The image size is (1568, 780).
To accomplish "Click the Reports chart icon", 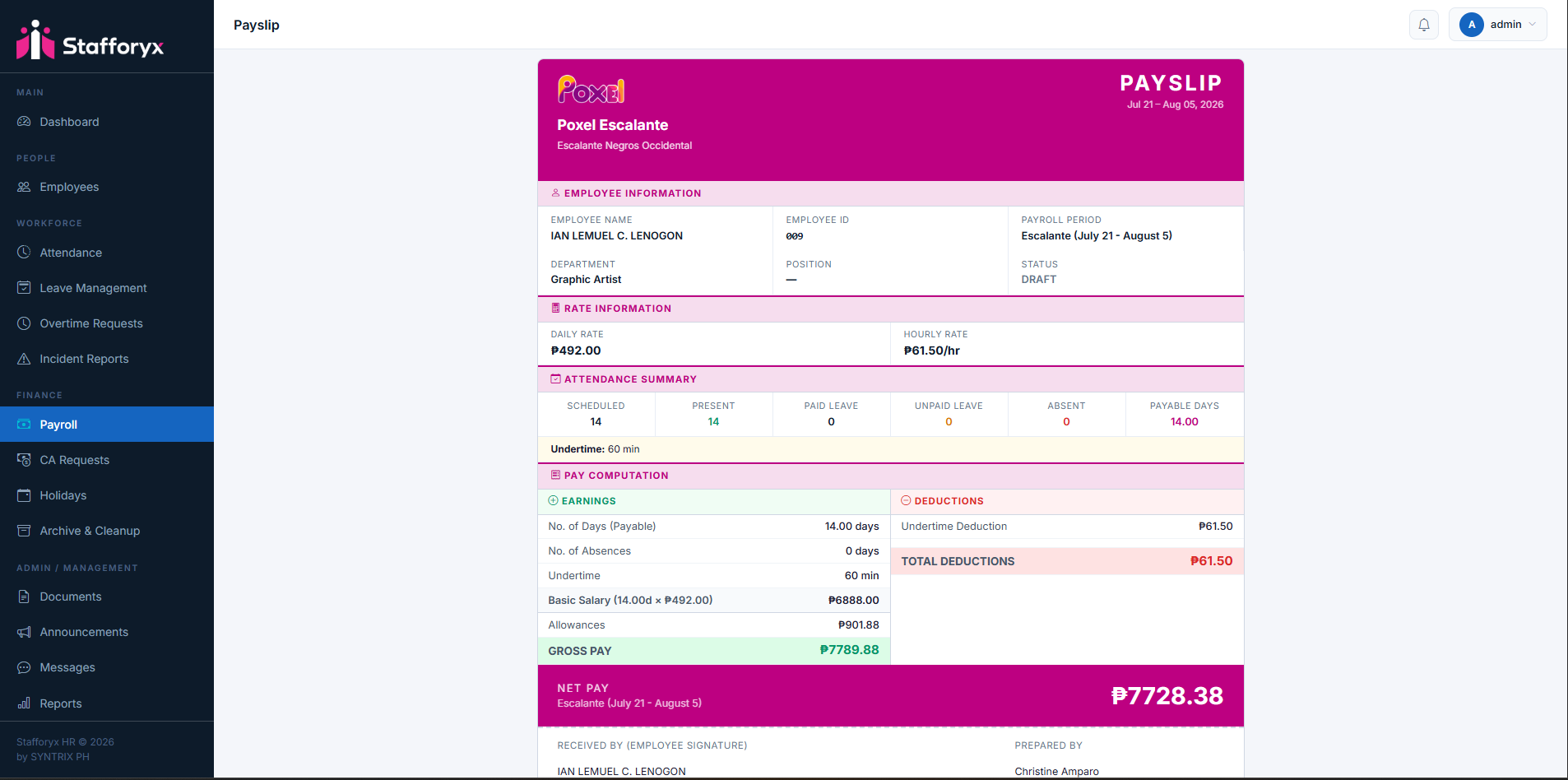I will (x=24, y=703).
